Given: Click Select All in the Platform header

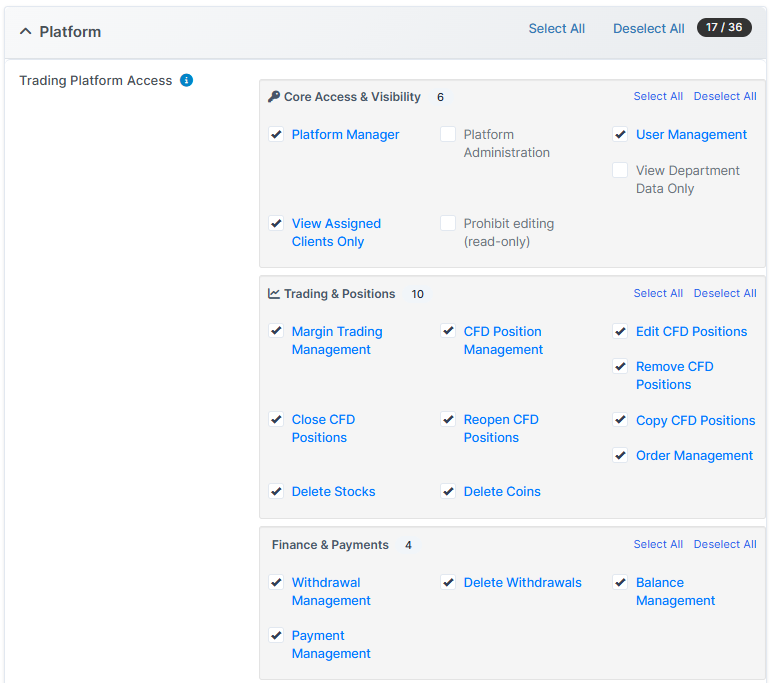Looking at the screenshot, I should point(556,28).
